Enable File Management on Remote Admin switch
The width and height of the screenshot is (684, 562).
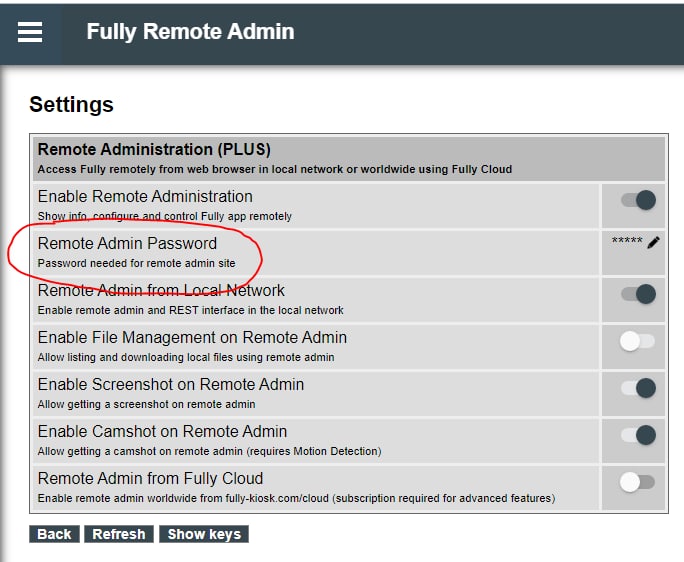(x=637, y=341)
